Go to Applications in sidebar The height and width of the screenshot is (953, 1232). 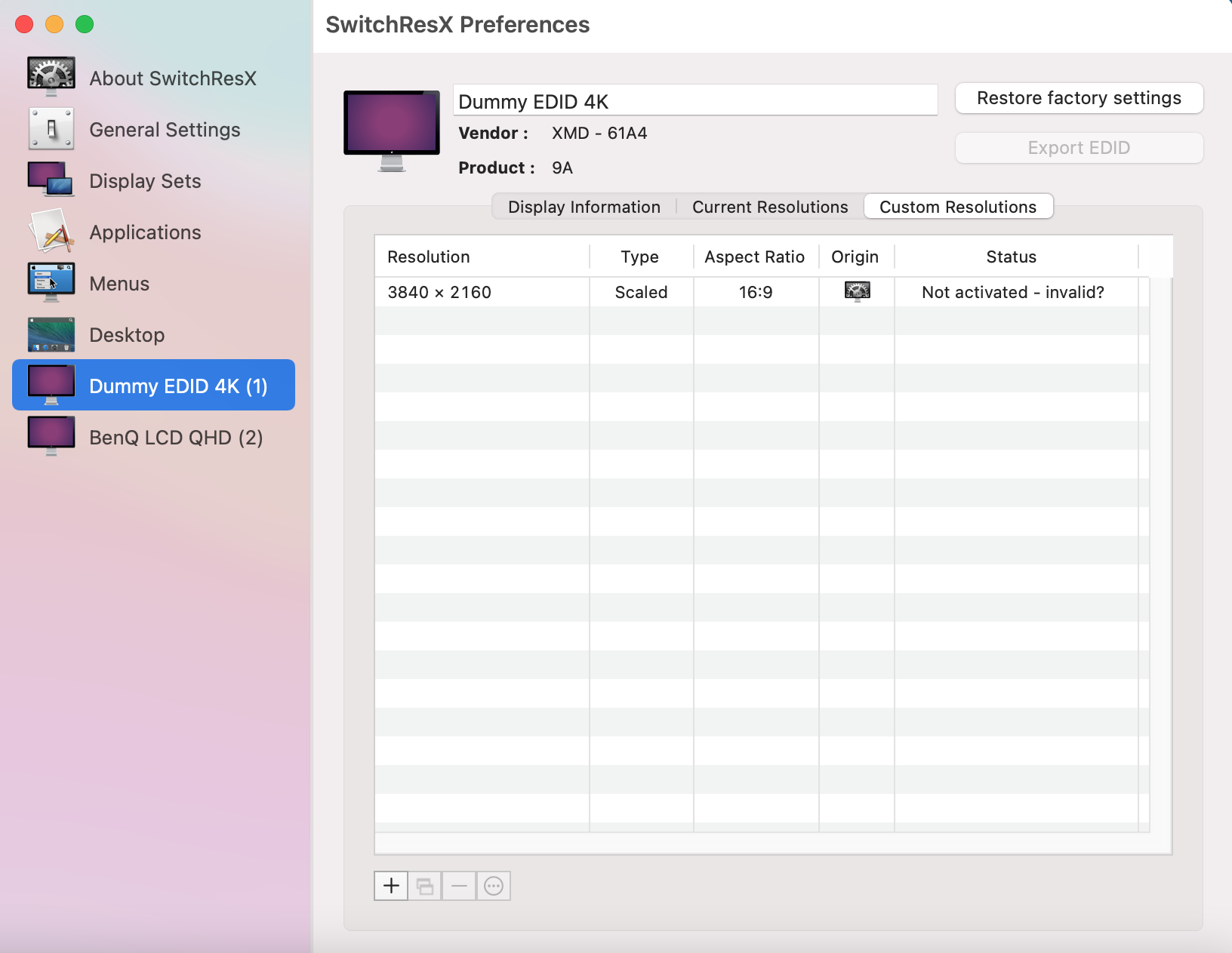pos(144,232)
